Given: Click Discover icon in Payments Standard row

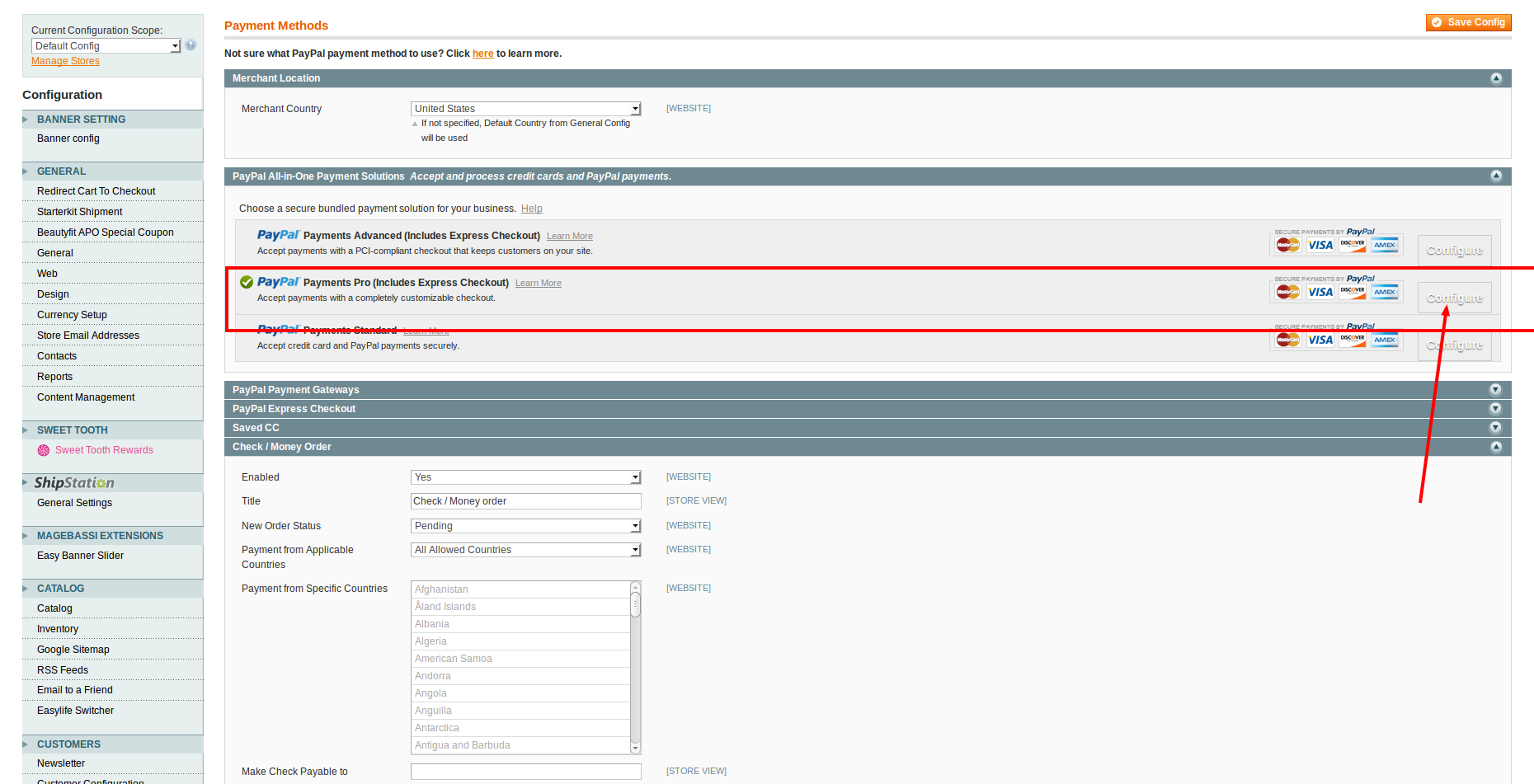Looking at the screenshot, I should point(1353,340).
